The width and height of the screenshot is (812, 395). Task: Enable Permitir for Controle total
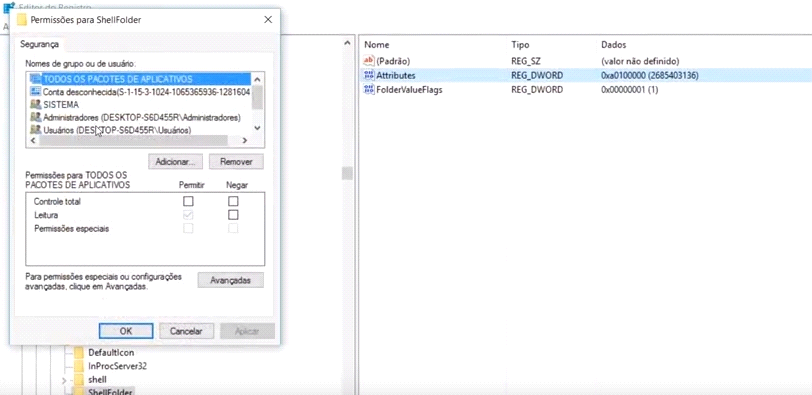tap(188, 201)
